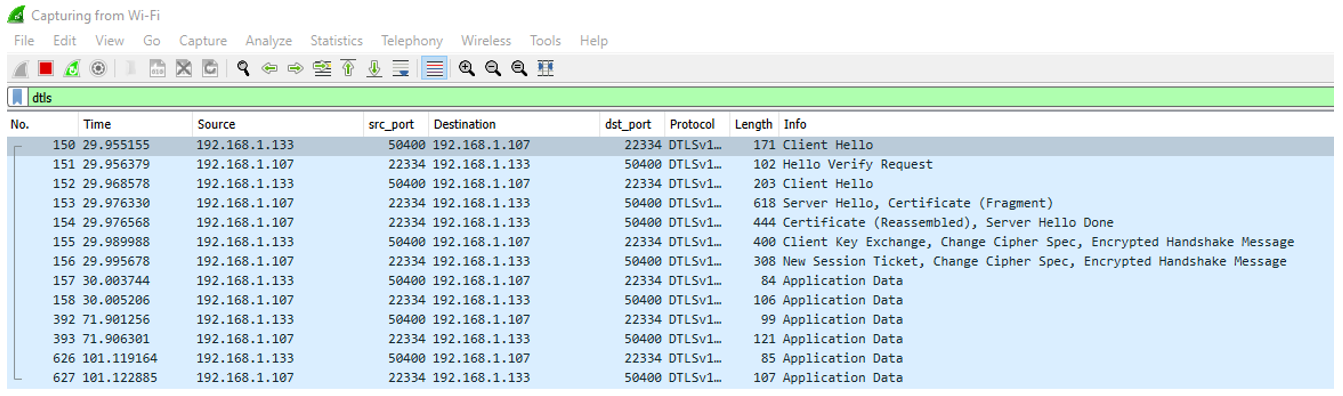Open the Telephony menu
The width and height of the screenshot is (1343, 396).
coord(412,41)
